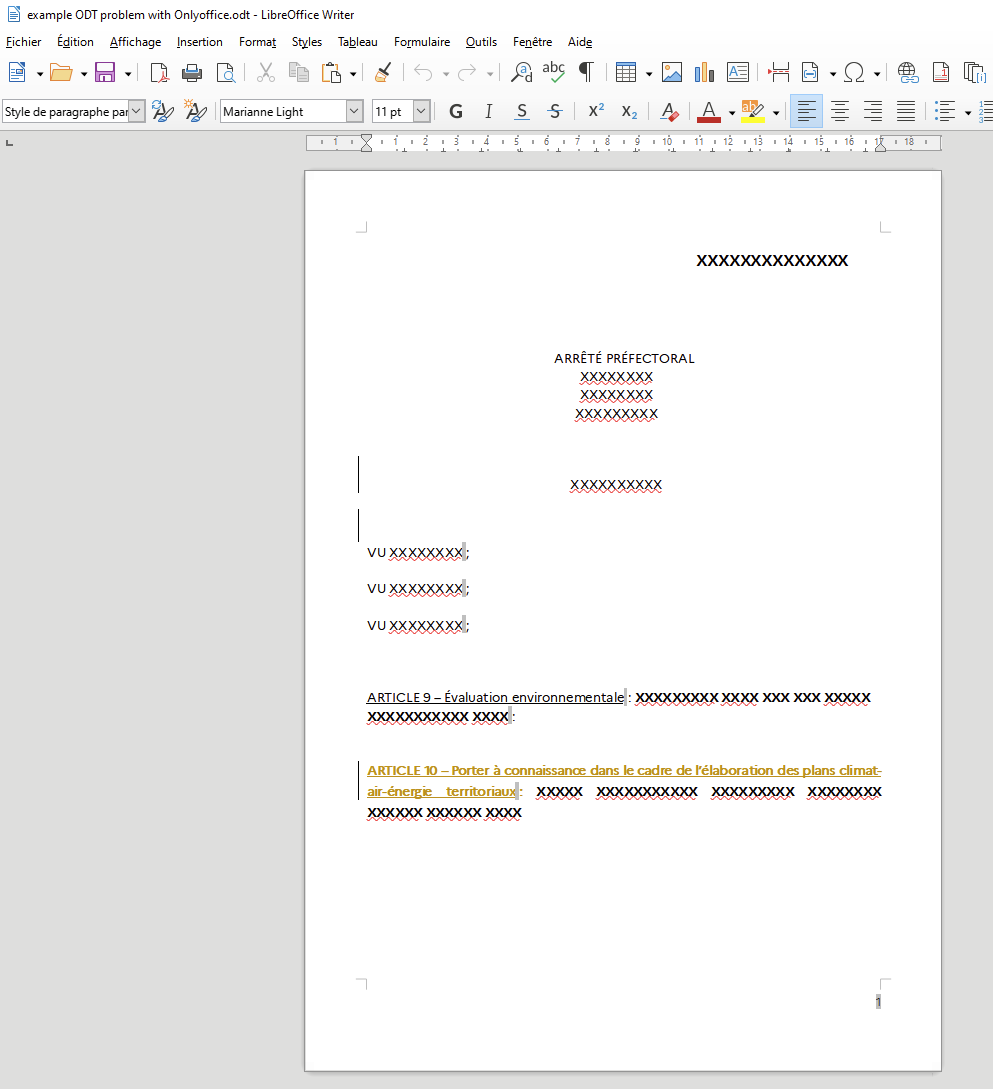993x1089 pixels.
Task: Expand the paste options dropdown arrow
Action: click(x=351, y=72)
